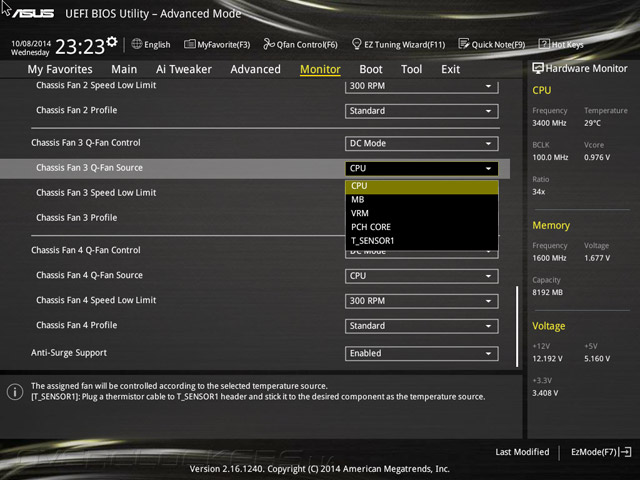Go to the Advanced tab
Screen dimensions: 640x480
(x=256, y=69)
